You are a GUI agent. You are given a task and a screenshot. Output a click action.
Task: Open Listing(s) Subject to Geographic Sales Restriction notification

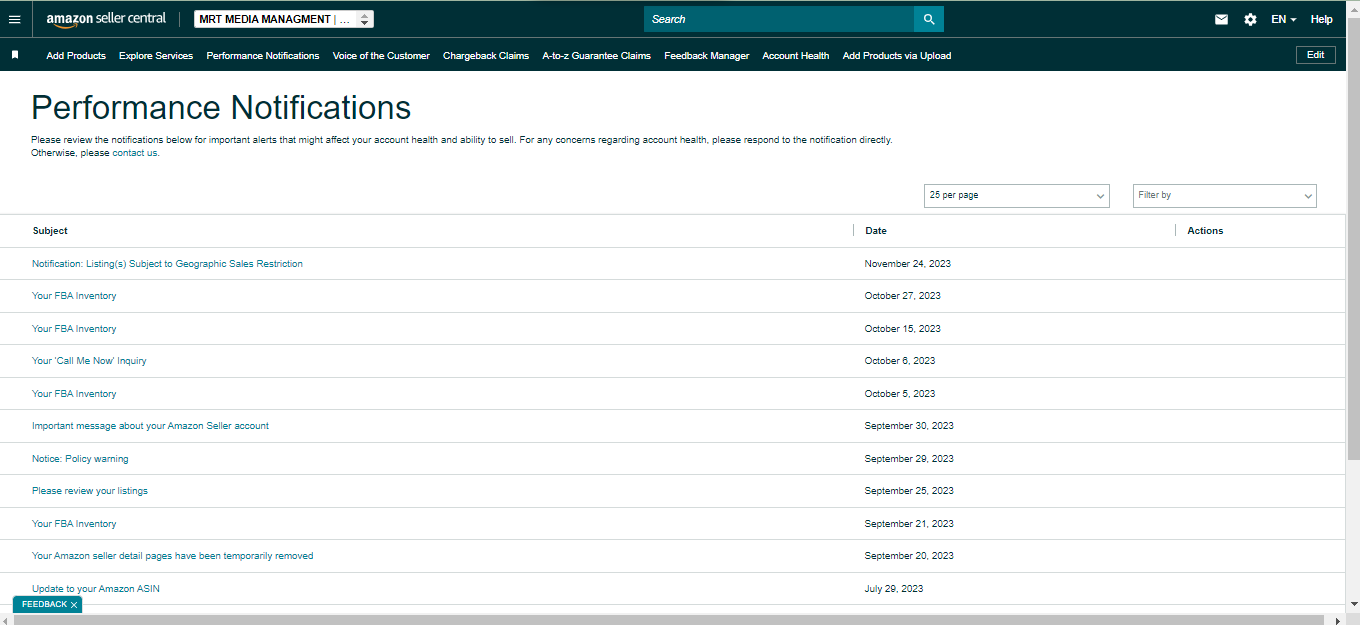(x=167, y=264)
